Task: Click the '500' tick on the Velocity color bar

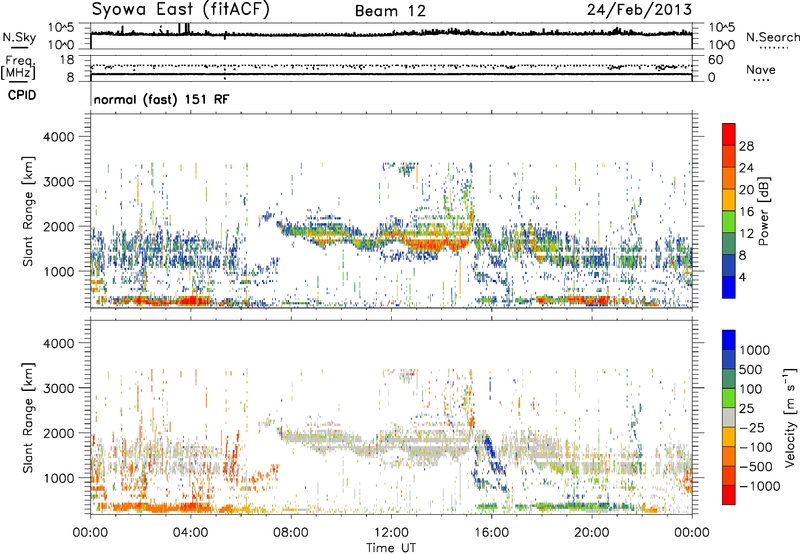Action: (x=751, y=370)
